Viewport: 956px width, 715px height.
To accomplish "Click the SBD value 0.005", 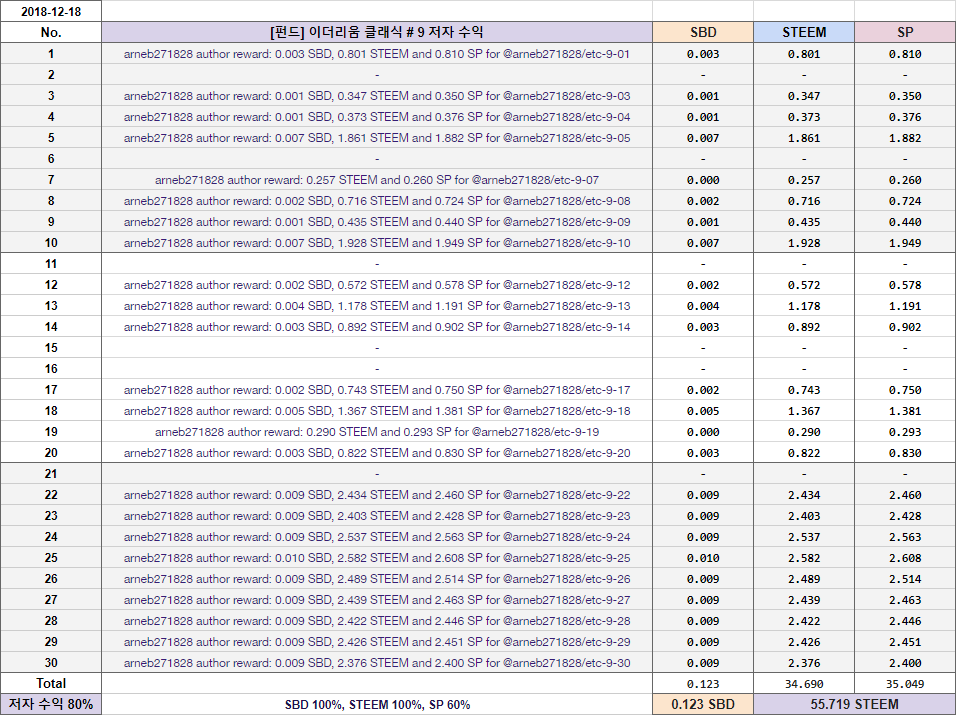I will click(x=703, y=411).
